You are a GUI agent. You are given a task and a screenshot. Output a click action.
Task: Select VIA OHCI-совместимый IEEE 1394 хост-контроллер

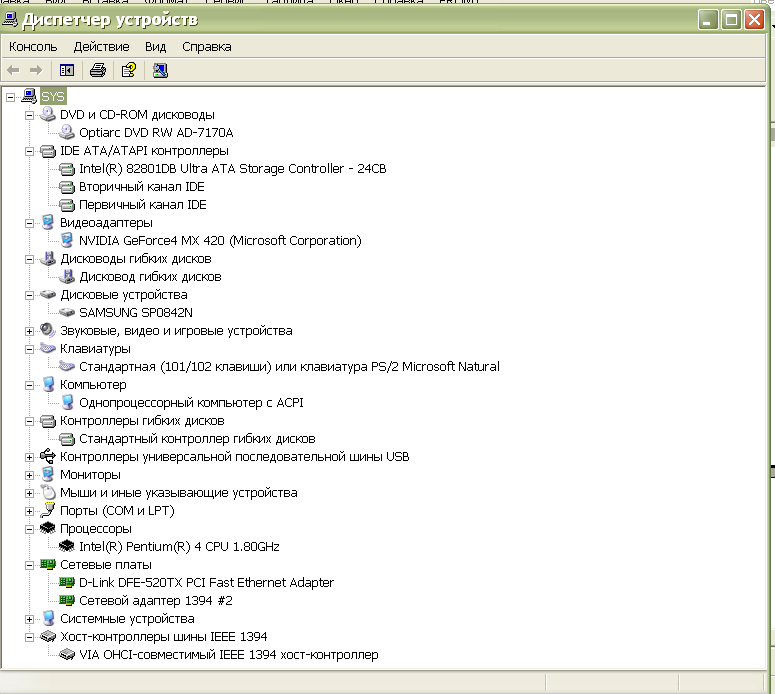(228, 654)
